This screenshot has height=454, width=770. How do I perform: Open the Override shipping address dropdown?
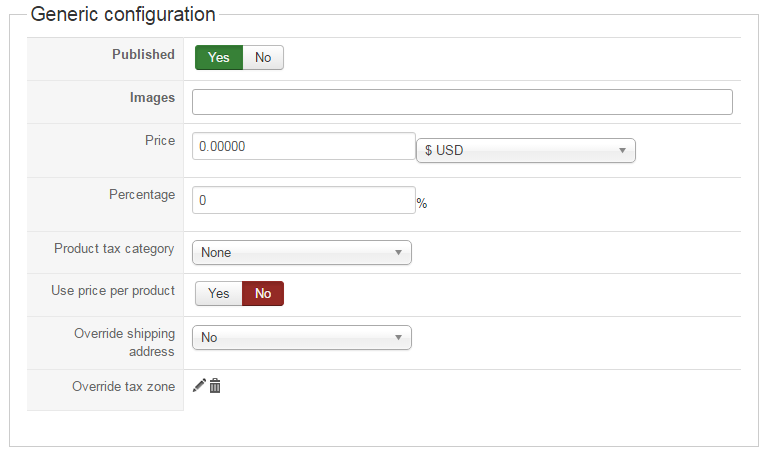(301, 338)
